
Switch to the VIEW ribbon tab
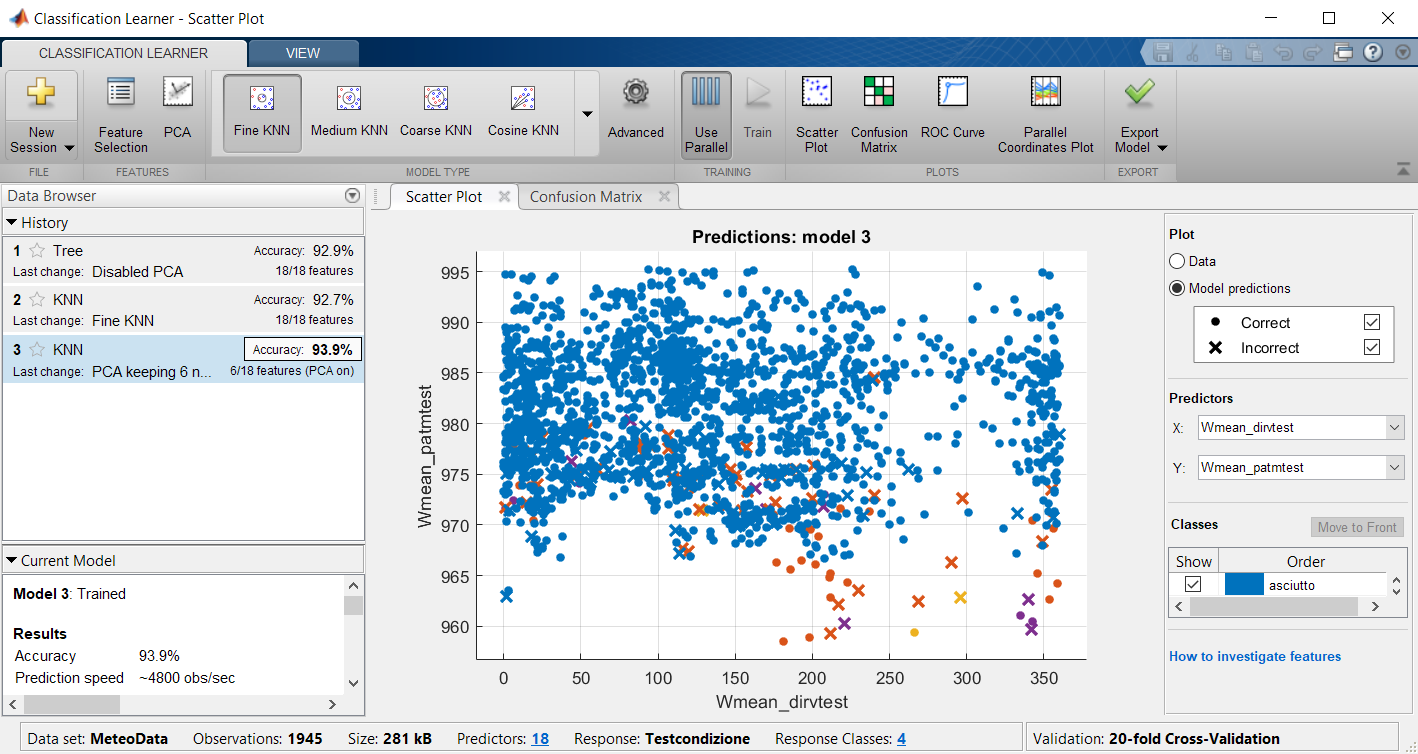click(303, 53)
